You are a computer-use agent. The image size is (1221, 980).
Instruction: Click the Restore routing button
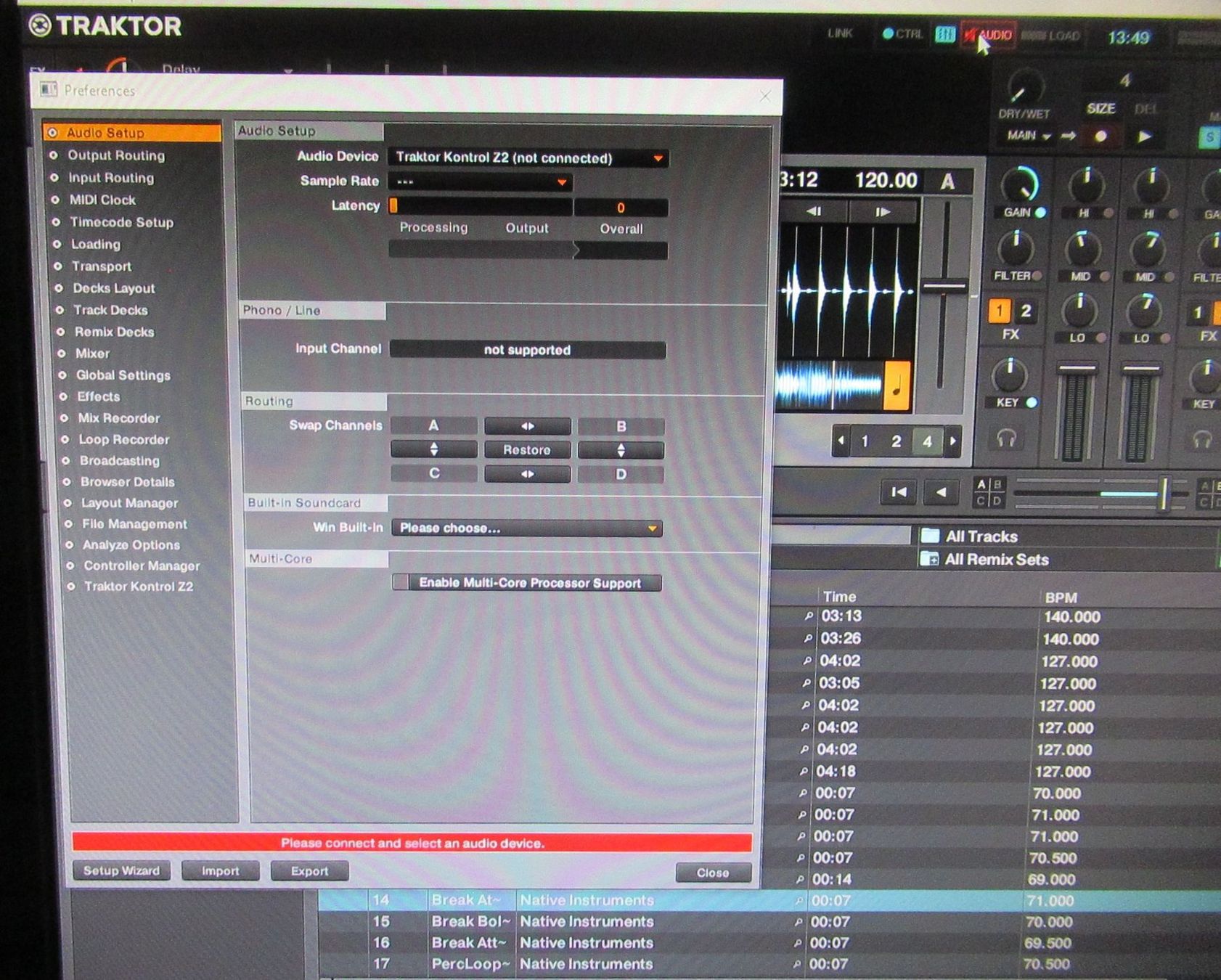coord(527,450)
